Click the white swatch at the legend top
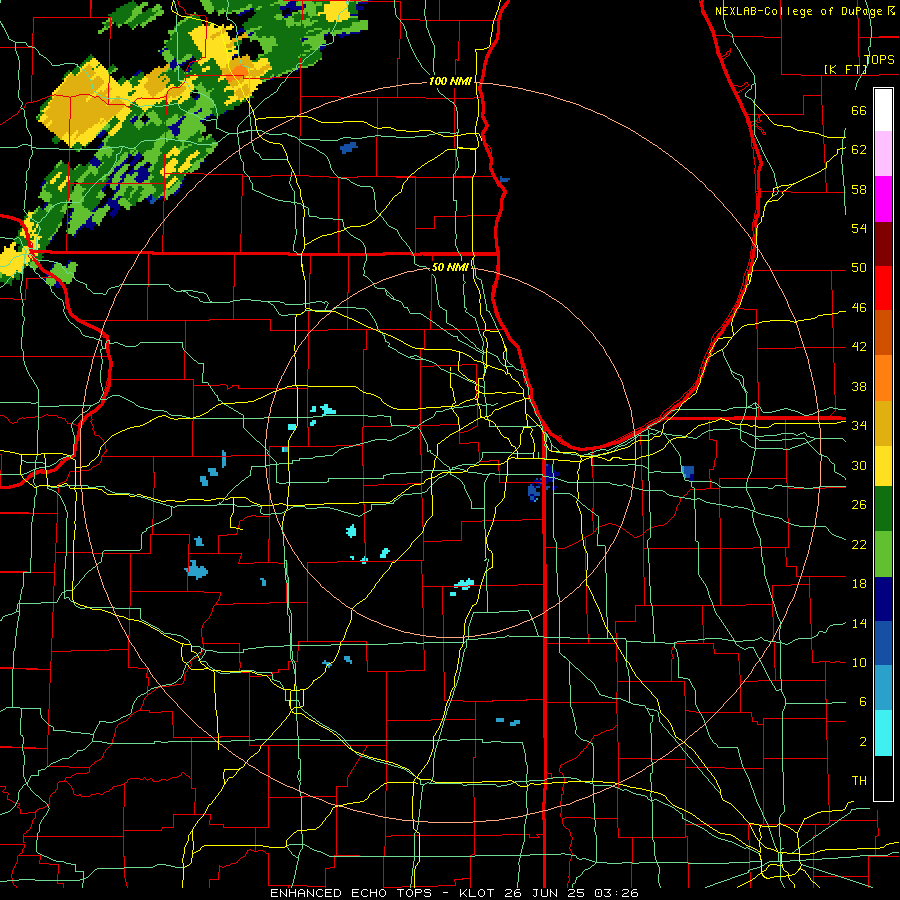900x900 pixels. pos(883,110)
